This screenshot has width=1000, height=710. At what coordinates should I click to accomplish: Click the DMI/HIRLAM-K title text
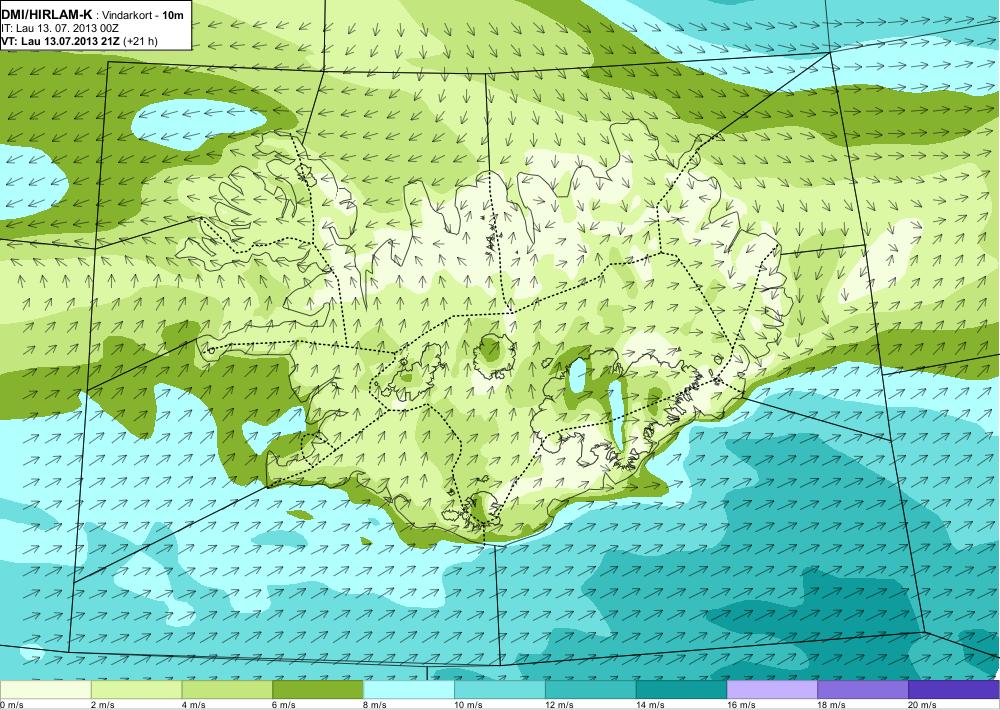click(x=47, y=14)
